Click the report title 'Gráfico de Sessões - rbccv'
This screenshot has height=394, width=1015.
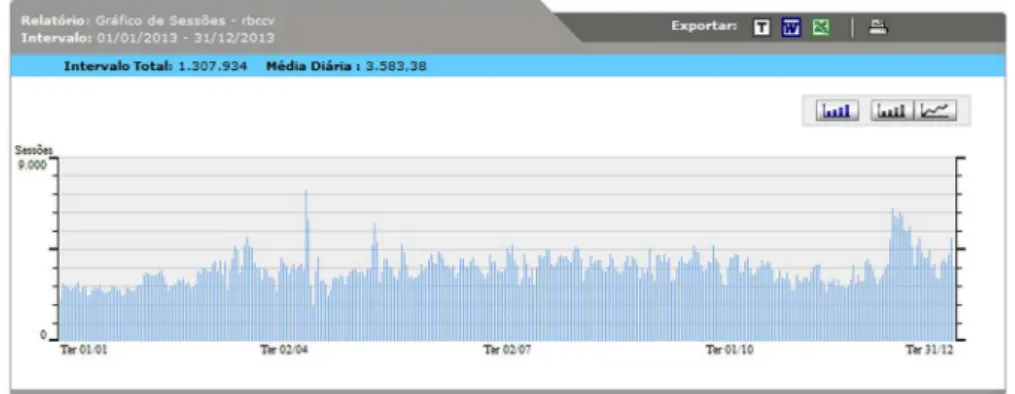coord(185,20)
